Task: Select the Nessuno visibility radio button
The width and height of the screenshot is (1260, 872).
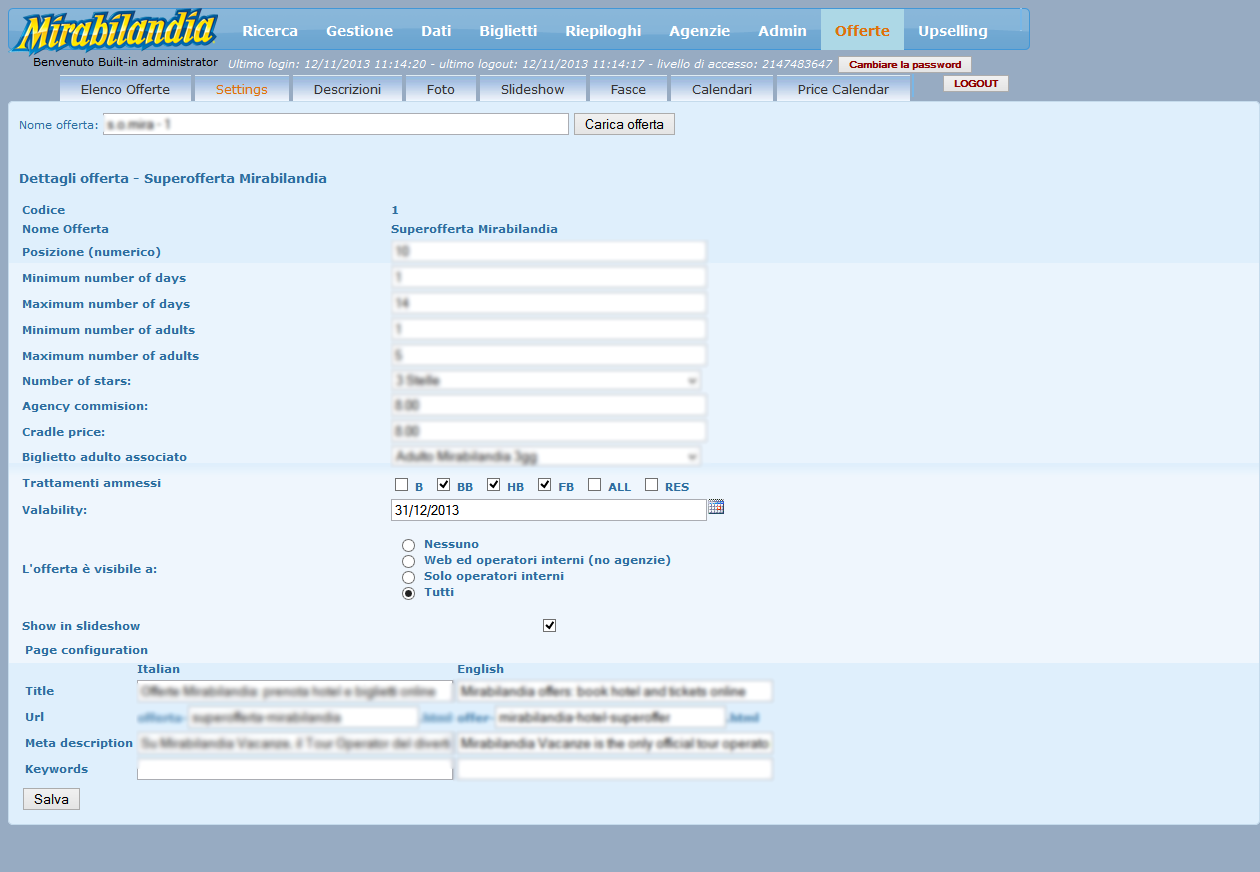Action: pos(408,545)
